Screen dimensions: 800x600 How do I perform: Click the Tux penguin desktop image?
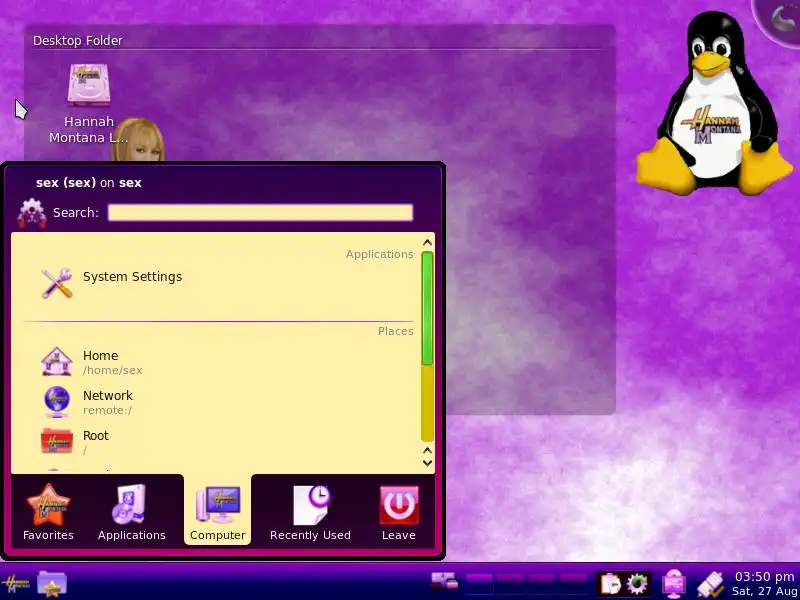pyautogui.click(x=713, y=105)
